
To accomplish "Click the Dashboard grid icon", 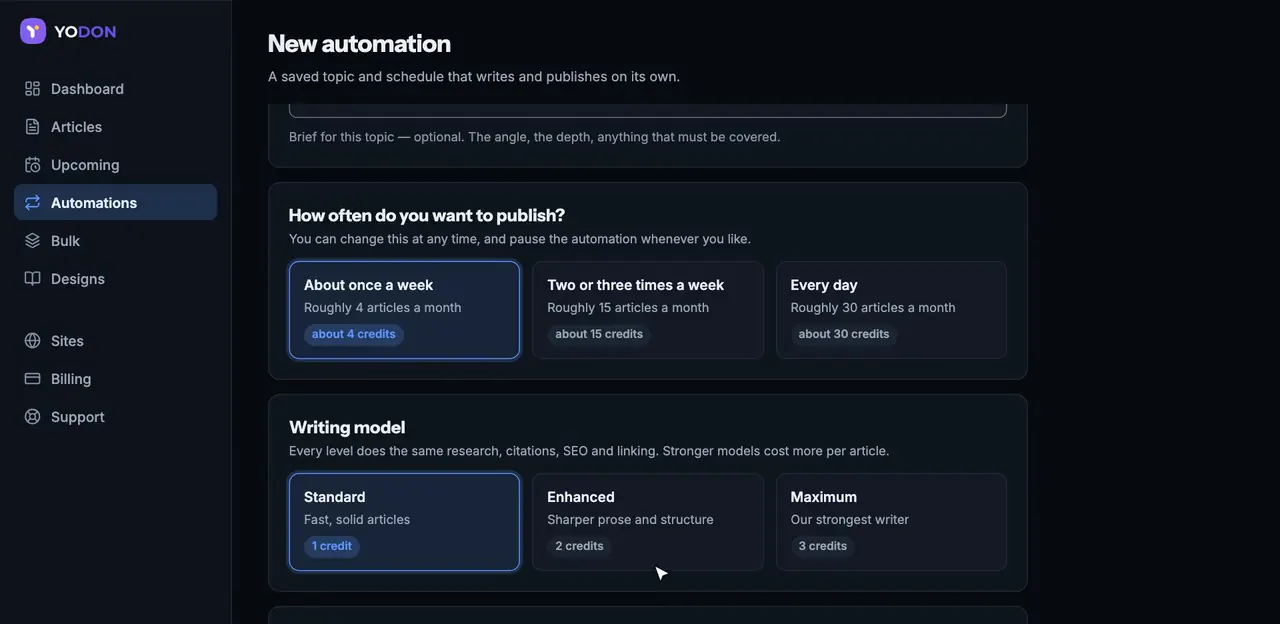I will coord(33,89).
